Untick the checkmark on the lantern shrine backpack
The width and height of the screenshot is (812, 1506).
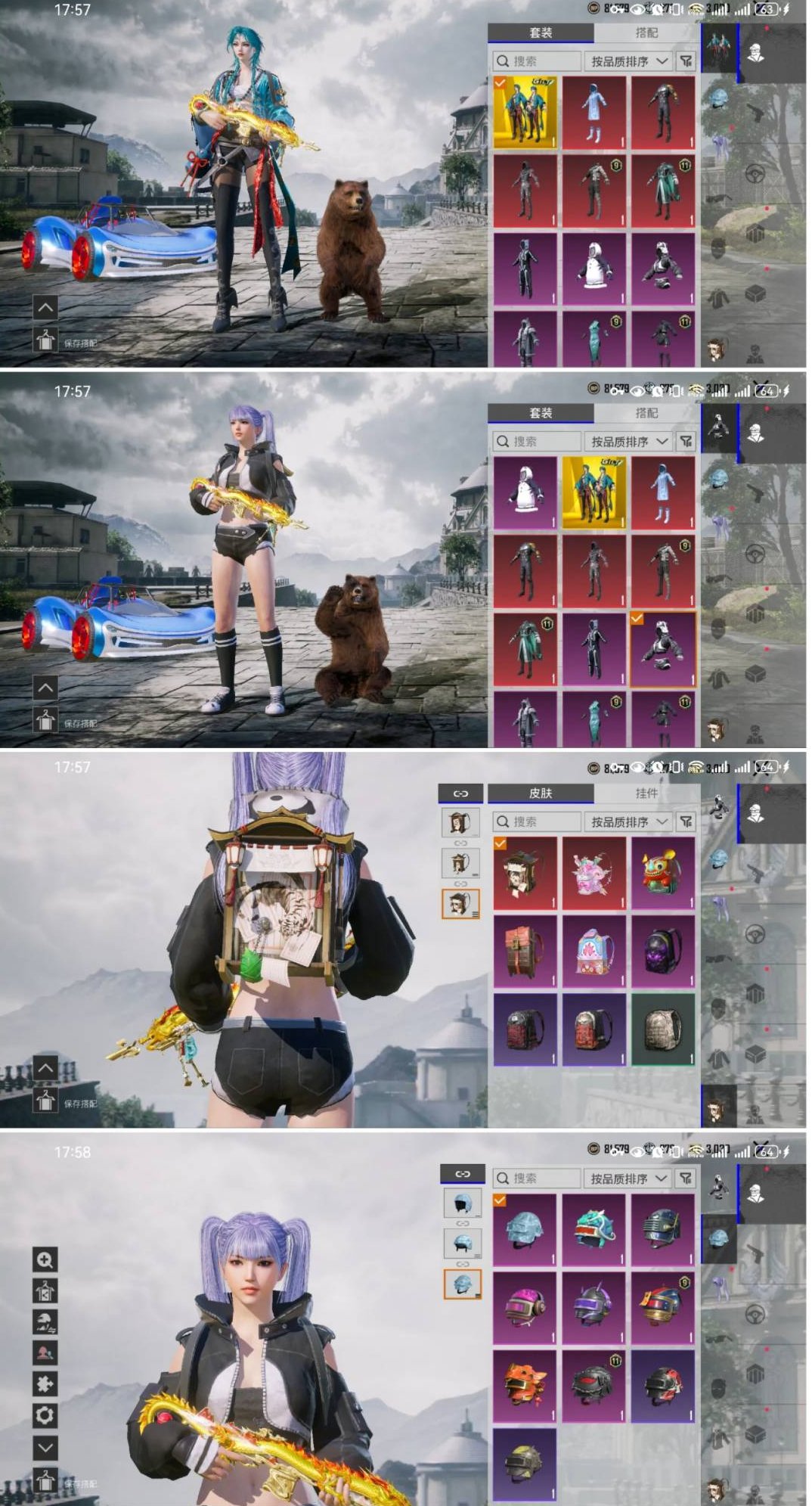(x=501, y=843)
